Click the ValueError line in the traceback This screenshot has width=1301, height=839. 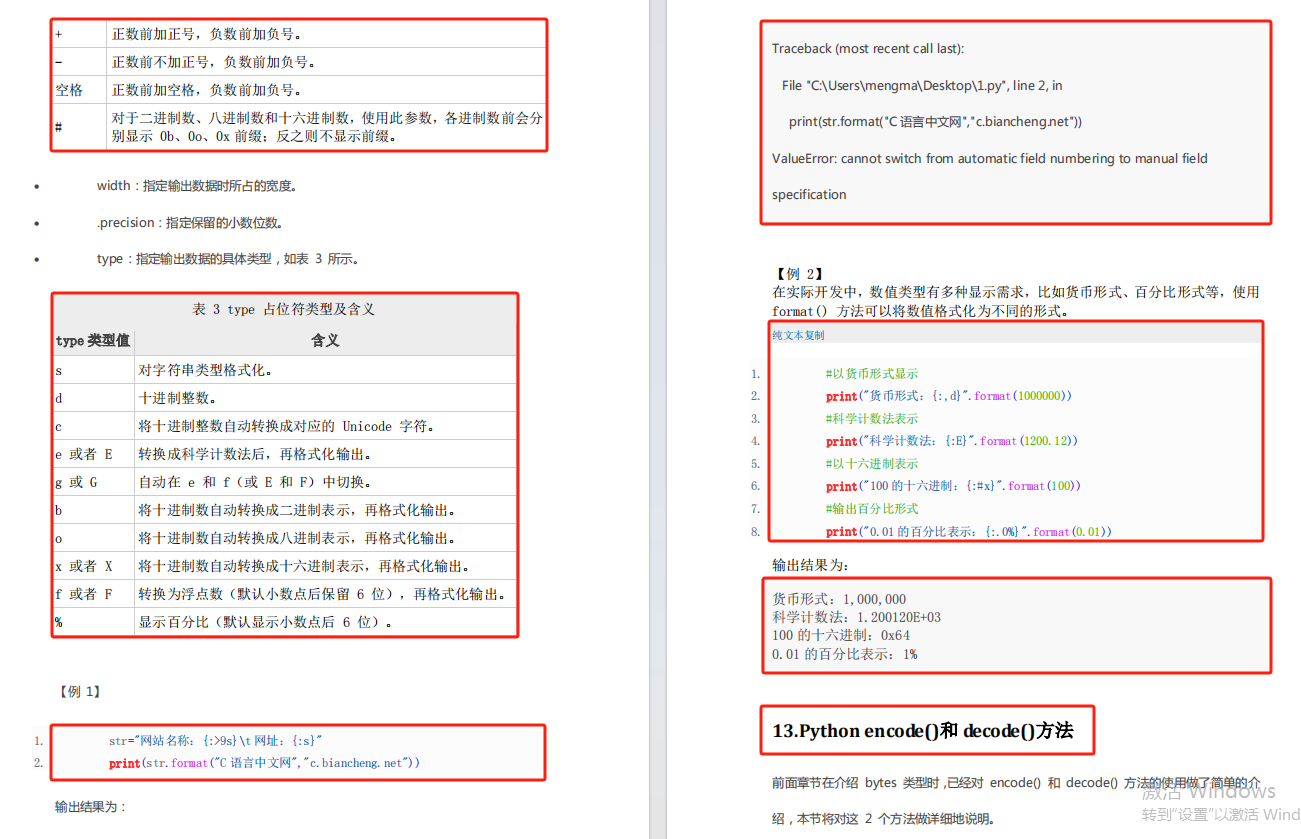[988, 158]
